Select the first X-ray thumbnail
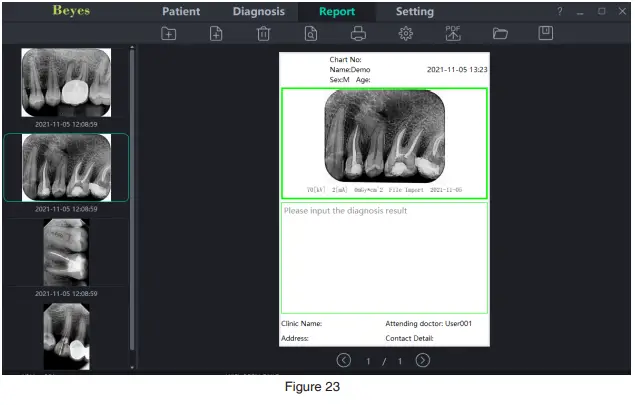635x405 pixels. pos(66,84)
